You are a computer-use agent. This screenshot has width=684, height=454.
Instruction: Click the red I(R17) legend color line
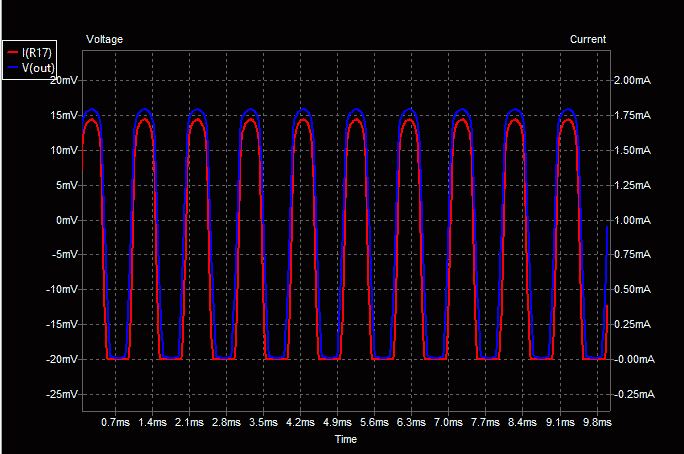tap(13, 53)
